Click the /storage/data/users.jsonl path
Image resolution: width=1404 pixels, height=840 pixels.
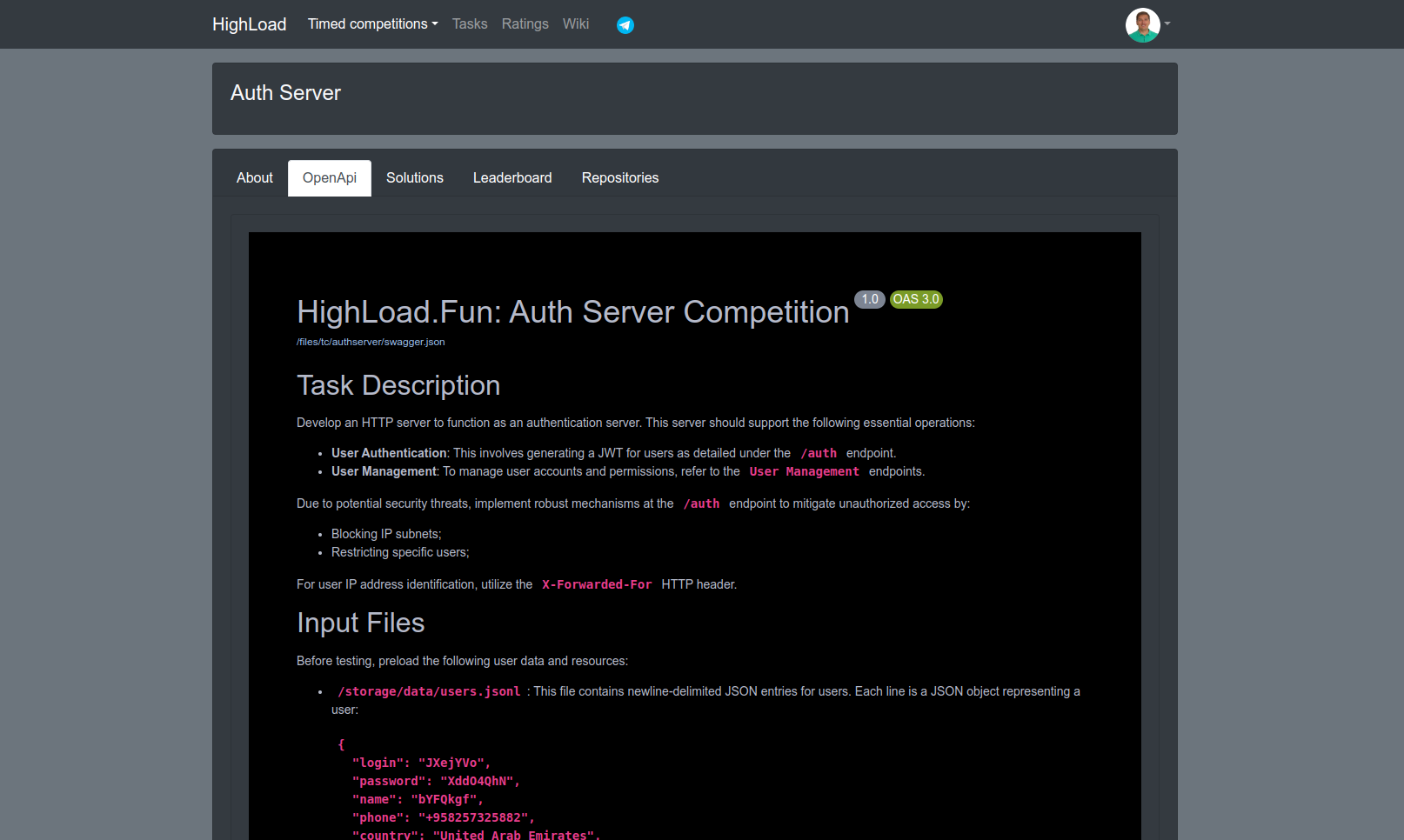[429, 692]
